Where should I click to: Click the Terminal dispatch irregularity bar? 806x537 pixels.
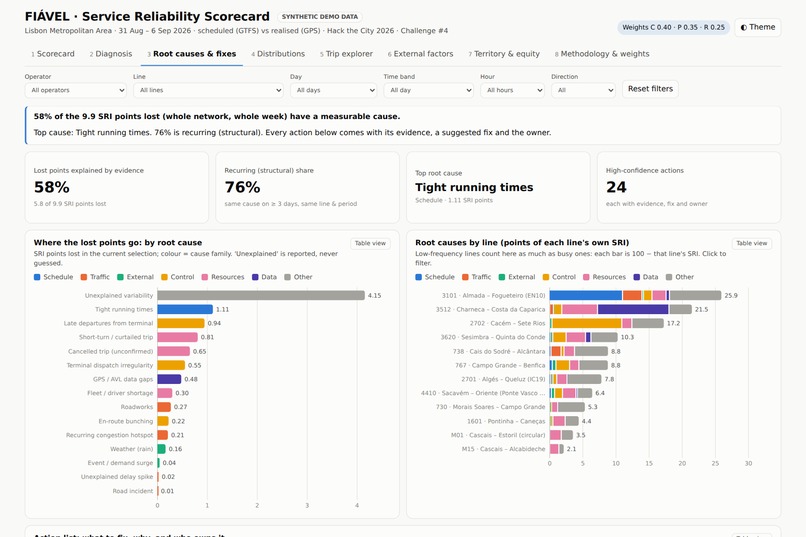coord(171,365)
